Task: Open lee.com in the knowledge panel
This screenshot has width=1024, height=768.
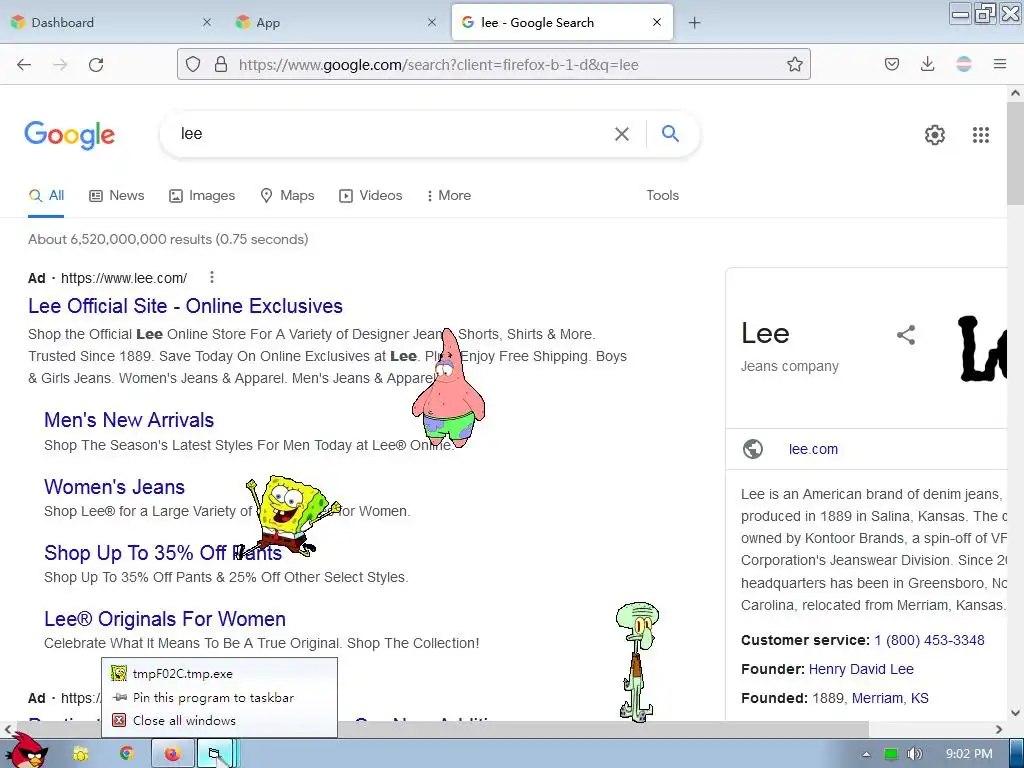Action: pos(813,449)
